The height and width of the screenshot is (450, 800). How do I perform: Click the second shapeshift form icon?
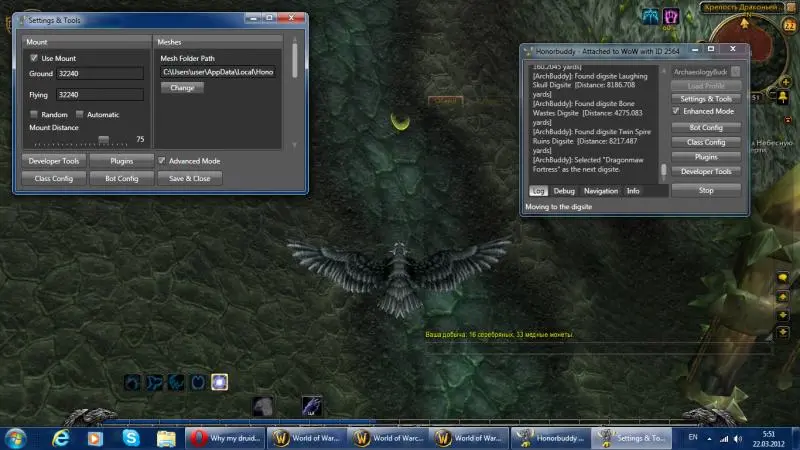tap(154, 382)
